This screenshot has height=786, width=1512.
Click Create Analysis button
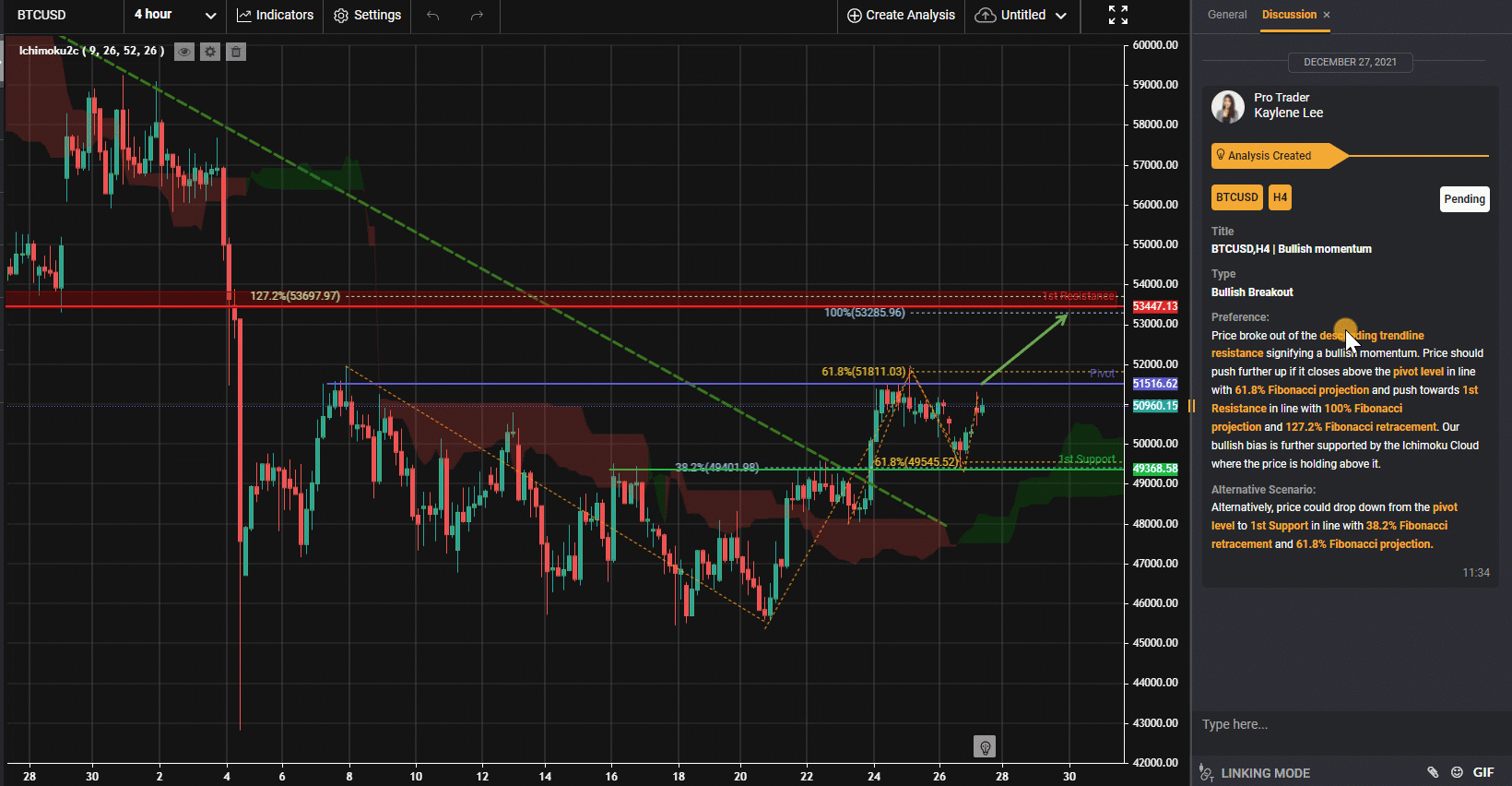[901, 15]
